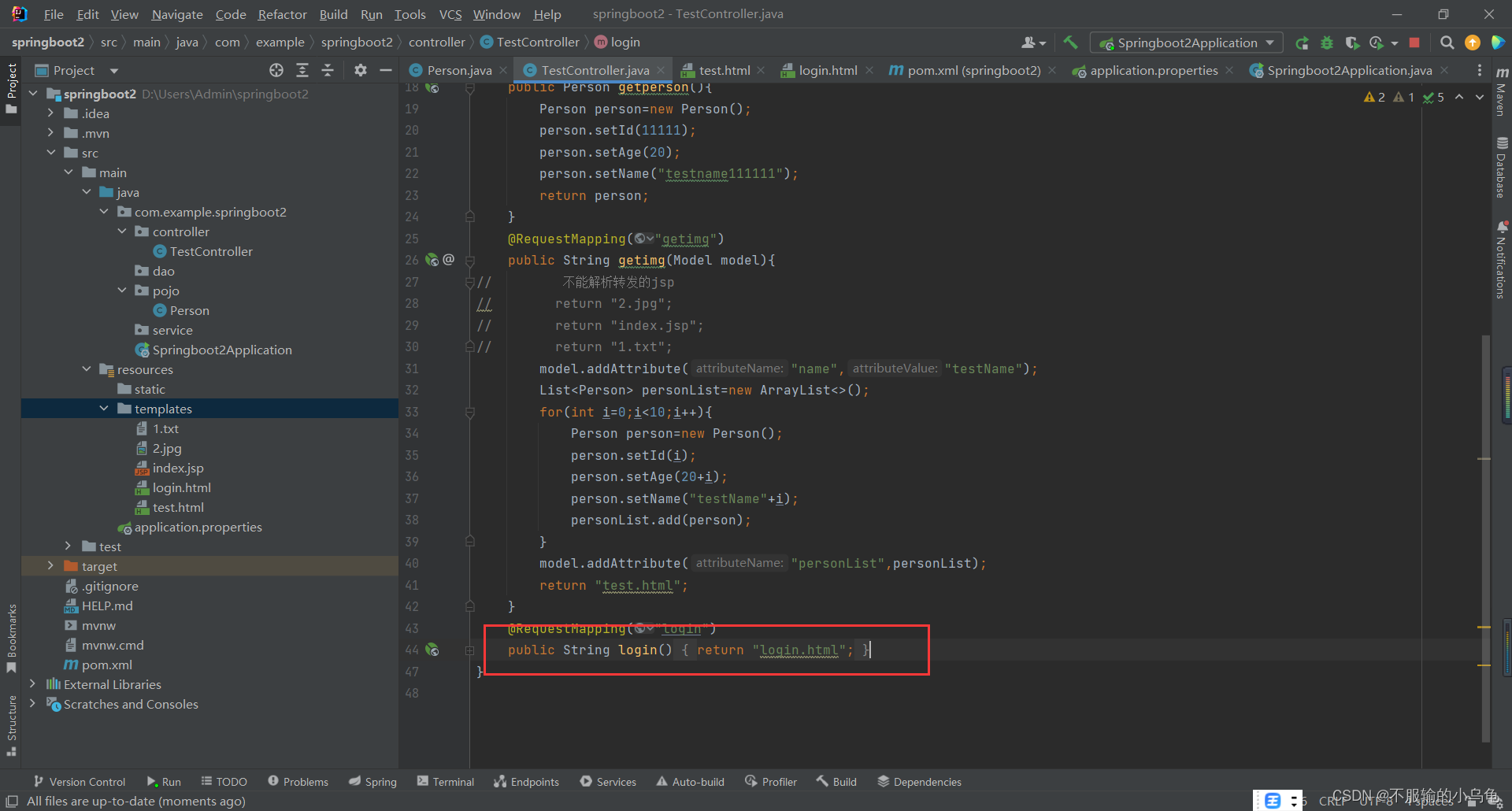Image resolution: width=1512 pixels, height=811 pixels.
Task: Expand Scratches and Consoles node
Action: [32, 704]
